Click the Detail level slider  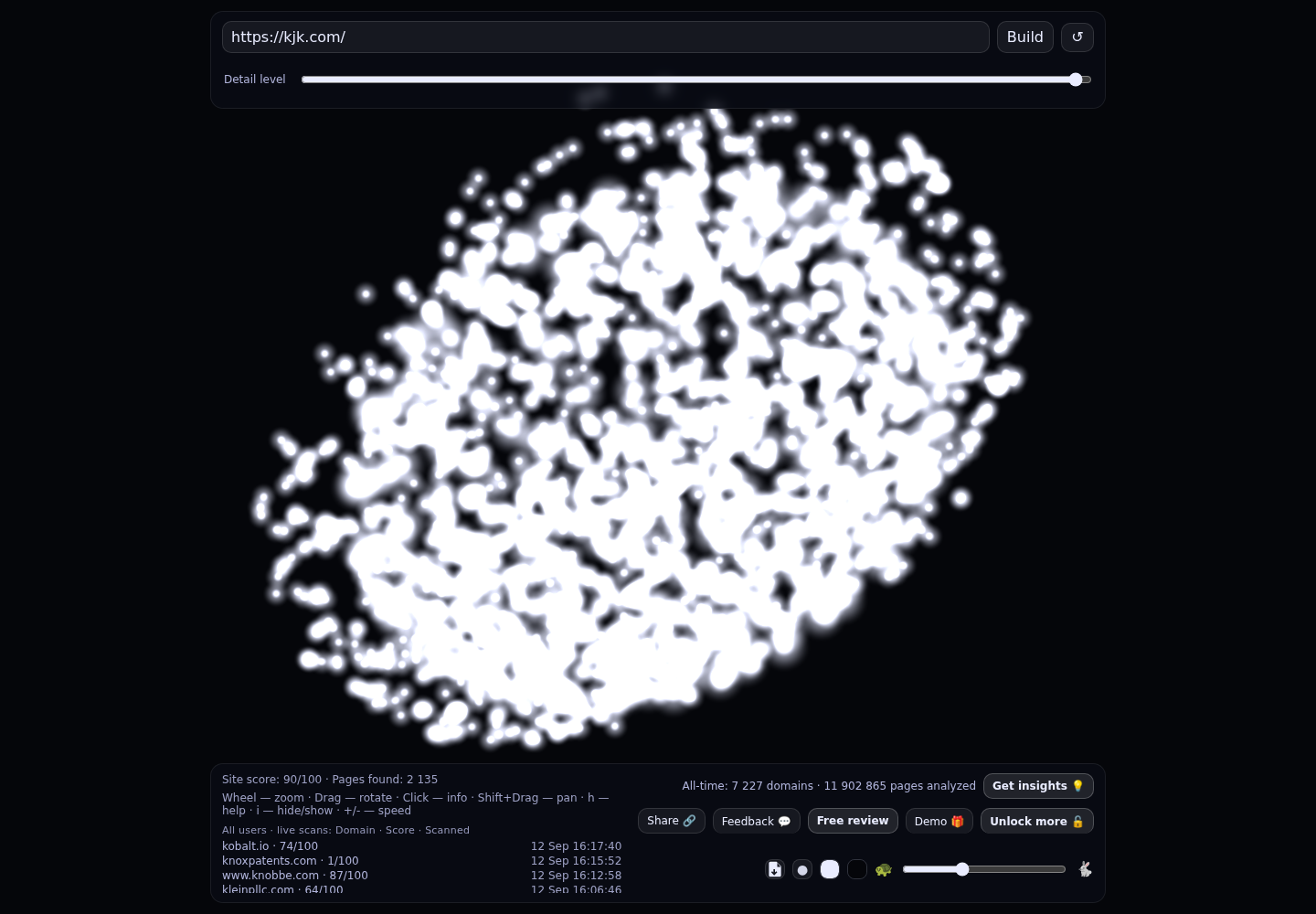coord(696,80)
